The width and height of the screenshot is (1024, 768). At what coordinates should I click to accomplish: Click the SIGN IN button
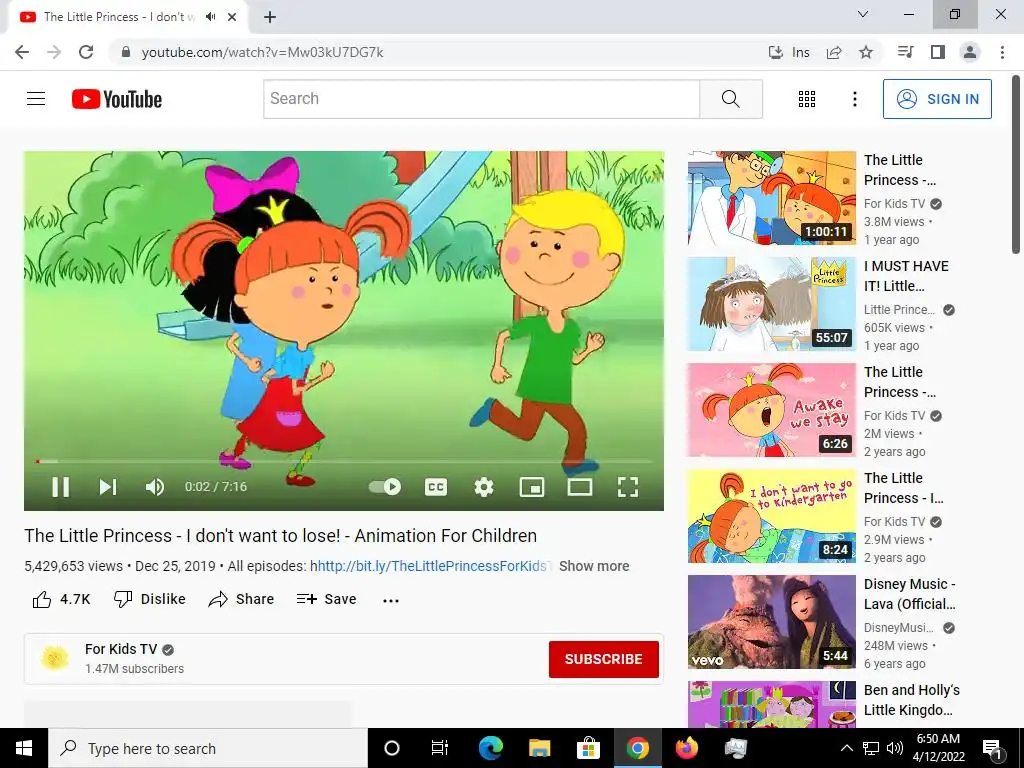coord(937,99)
